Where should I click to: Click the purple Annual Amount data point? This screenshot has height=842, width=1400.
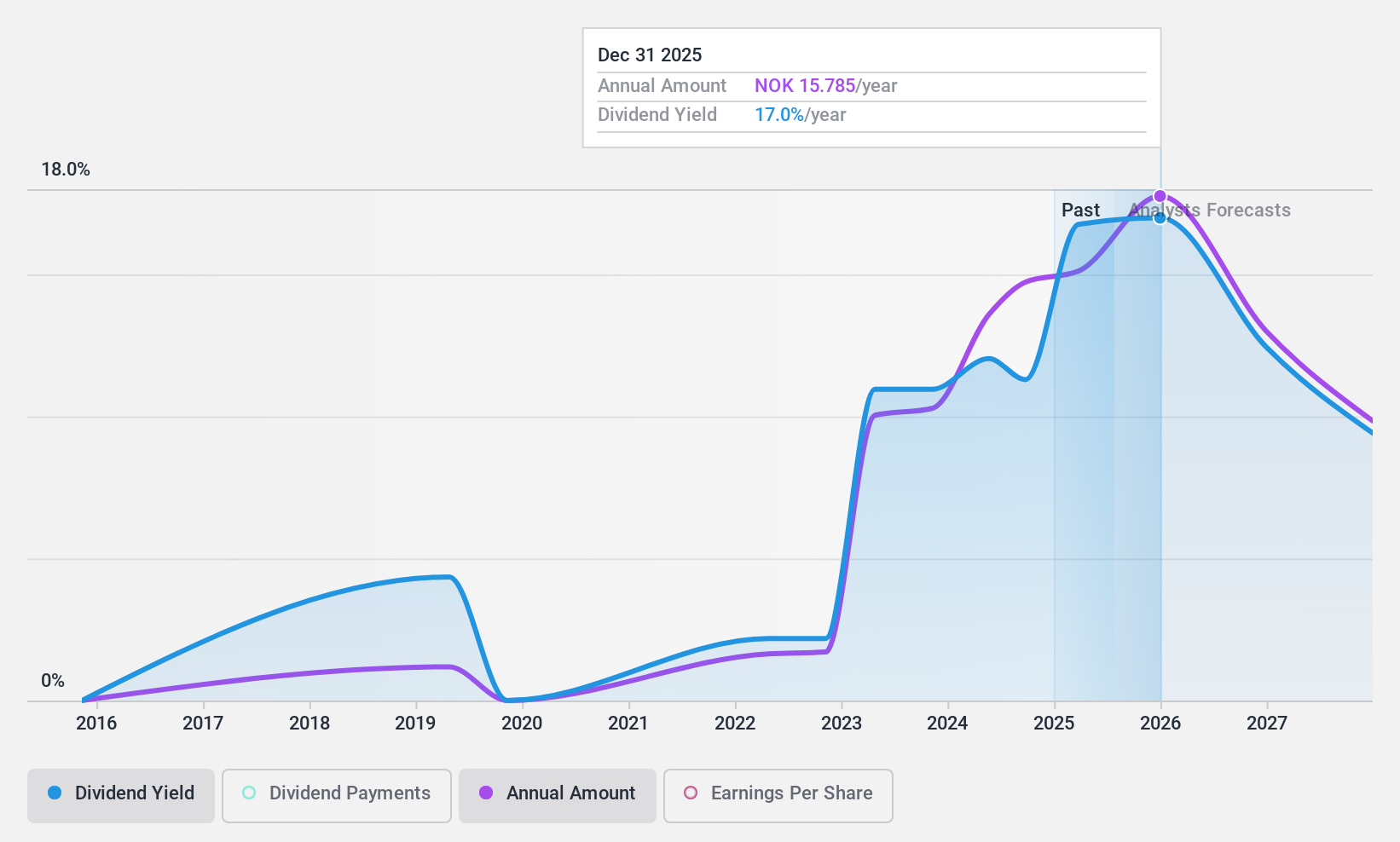(1160, 196)
